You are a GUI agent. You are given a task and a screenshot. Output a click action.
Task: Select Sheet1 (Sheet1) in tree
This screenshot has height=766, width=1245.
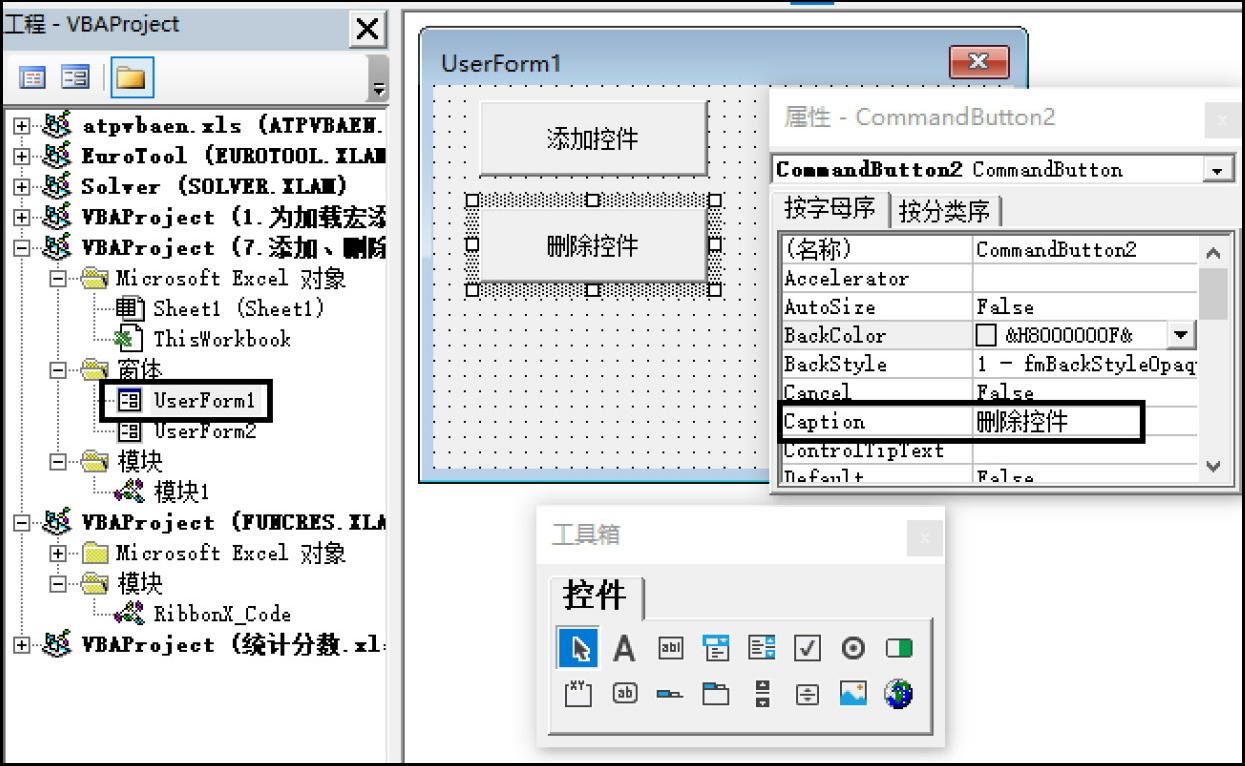coord(237,309)
